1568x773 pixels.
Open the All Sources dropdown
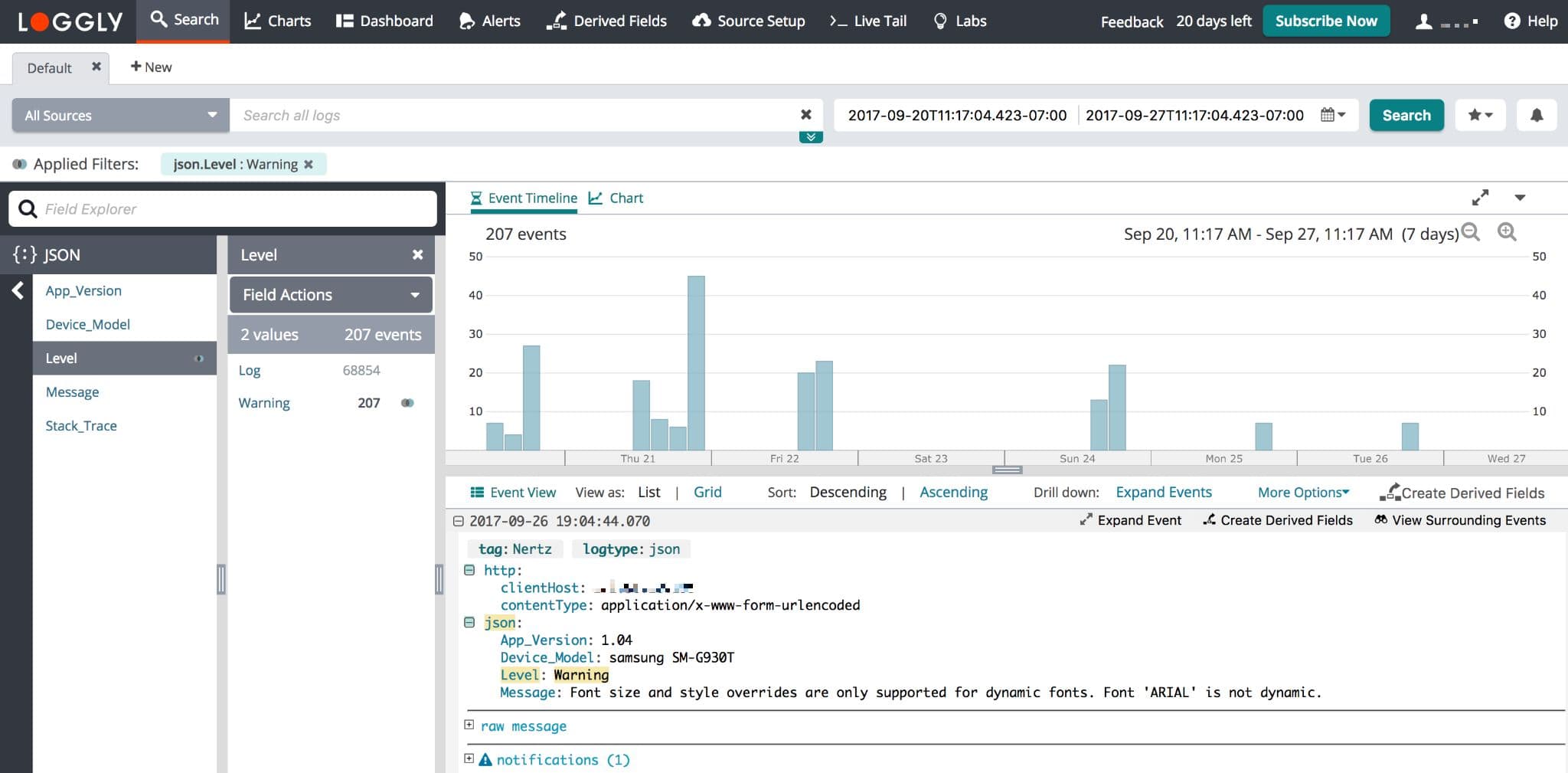[120, 116]
